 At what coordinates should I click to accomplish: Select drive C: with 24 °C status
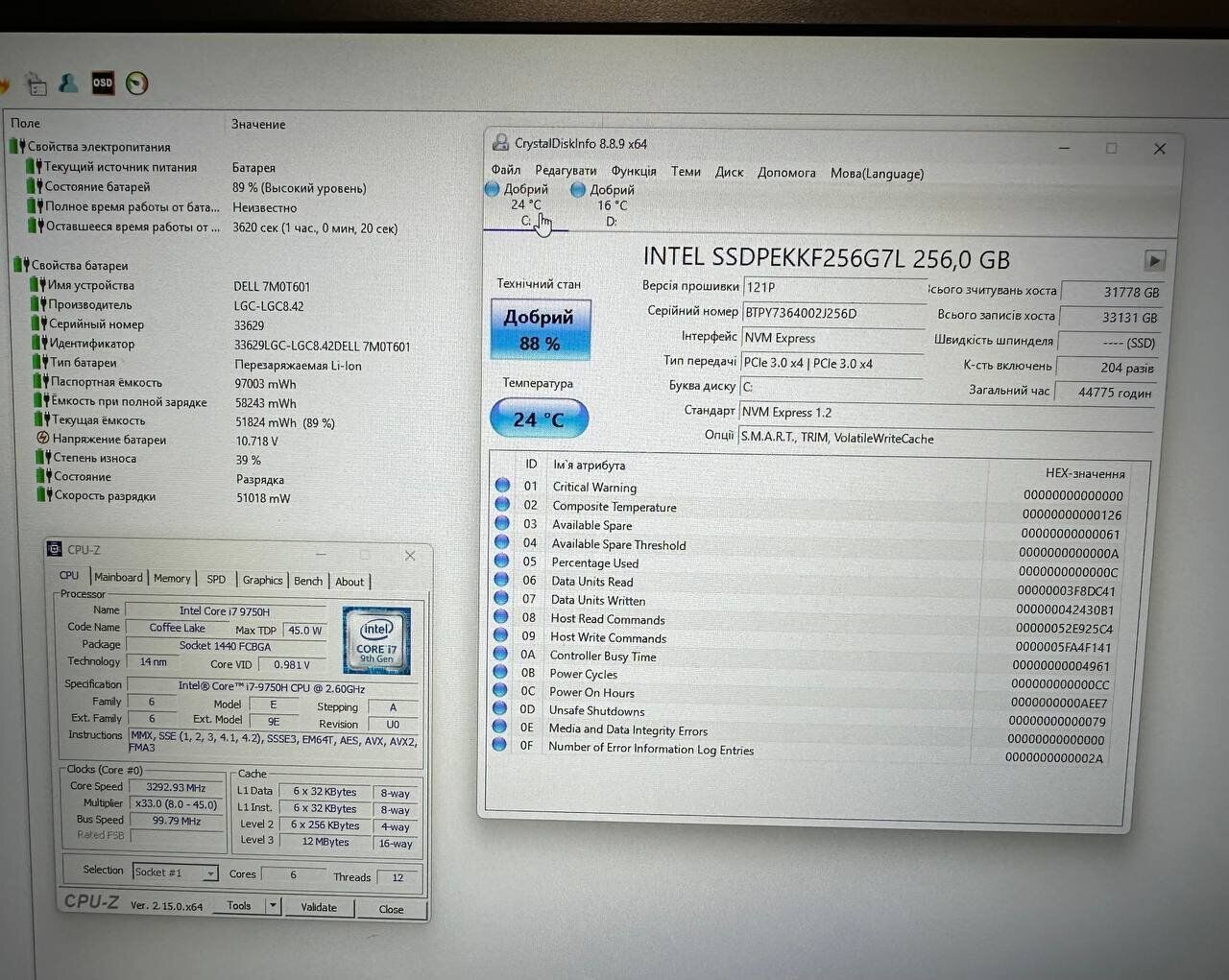coord(525,204)
